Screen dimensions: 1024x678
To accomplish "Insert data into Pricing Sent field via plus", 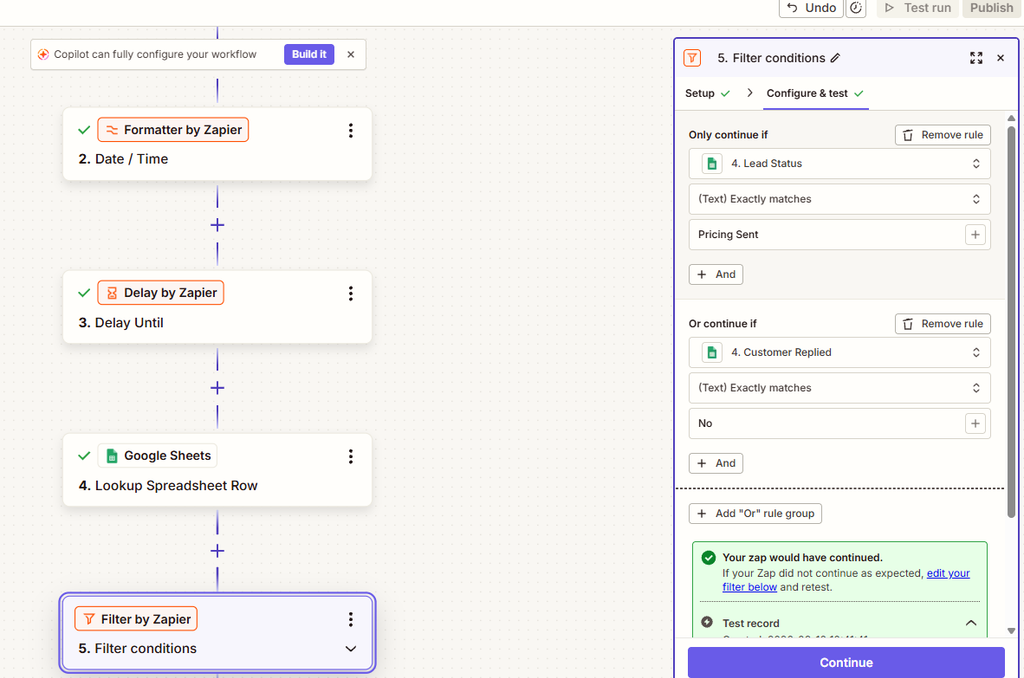I will pos(975,234).
